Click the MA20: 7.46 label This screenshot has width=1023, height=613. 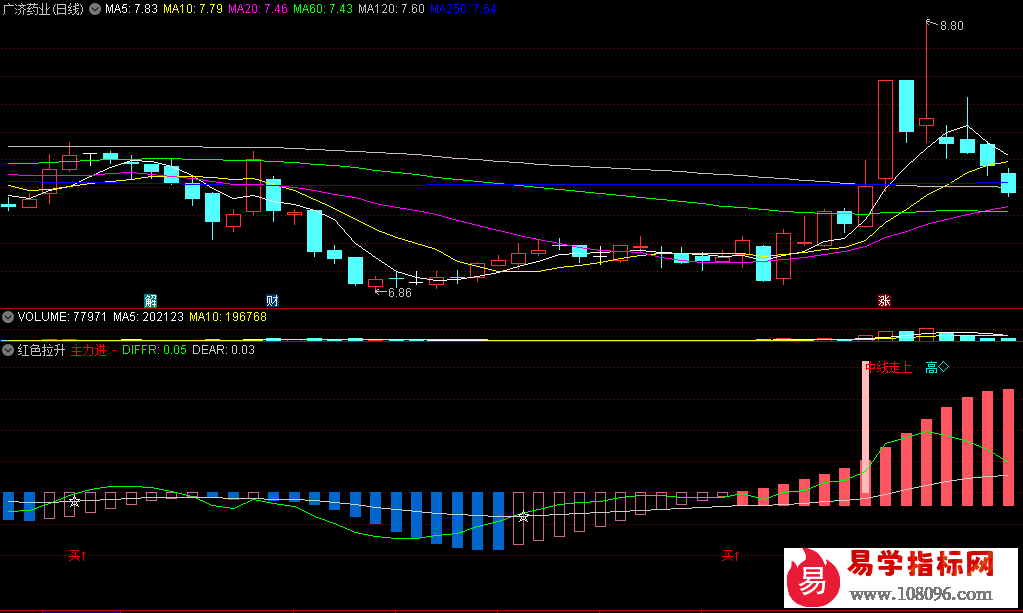(258, 9)
